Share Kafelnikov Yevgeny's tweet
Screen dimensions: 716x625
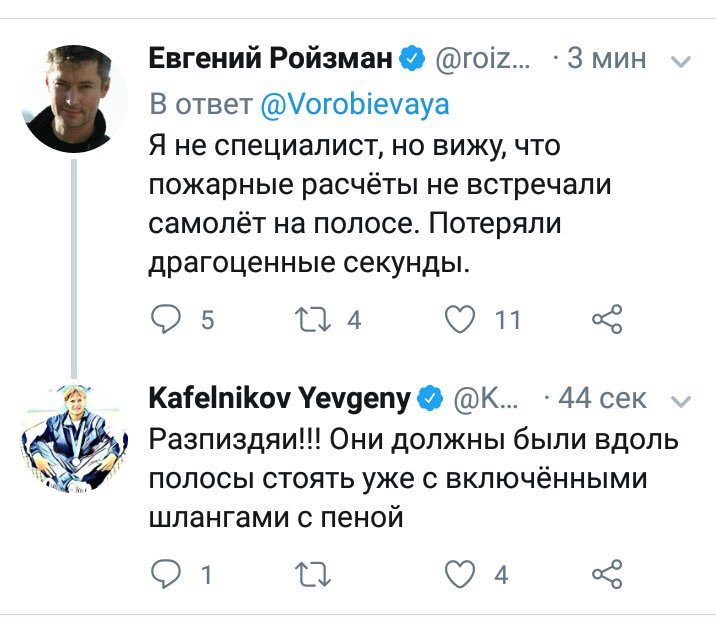[x=607, y=574]
